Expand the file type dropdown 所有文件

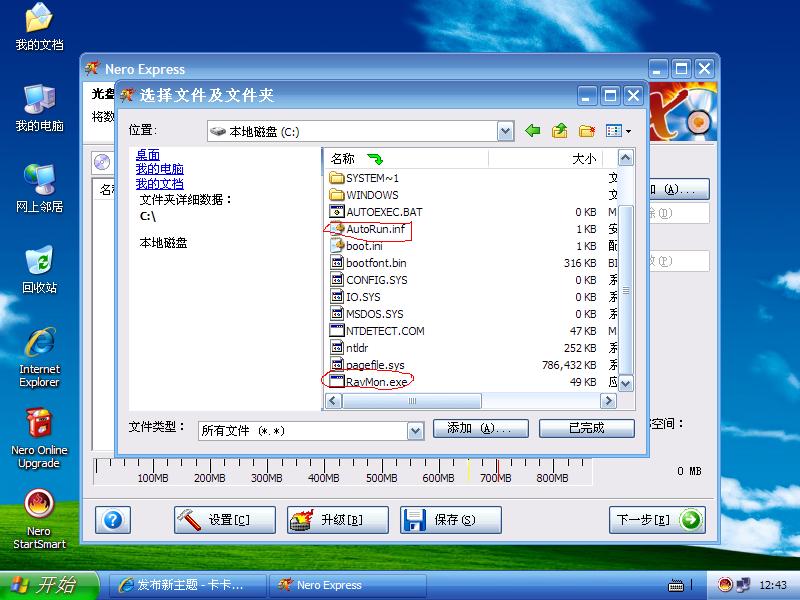click(415, 431)
